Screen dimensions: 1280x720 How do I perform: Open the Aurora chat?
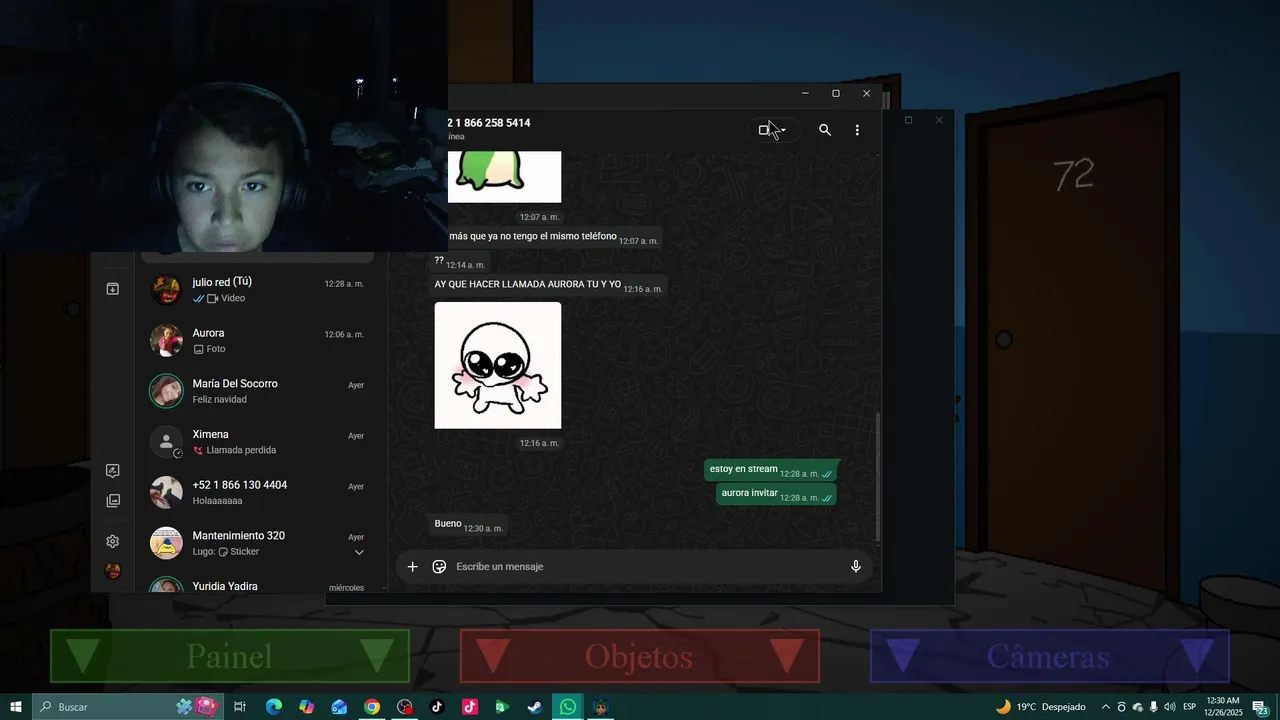pyautogui.click(x=260, y=341)
